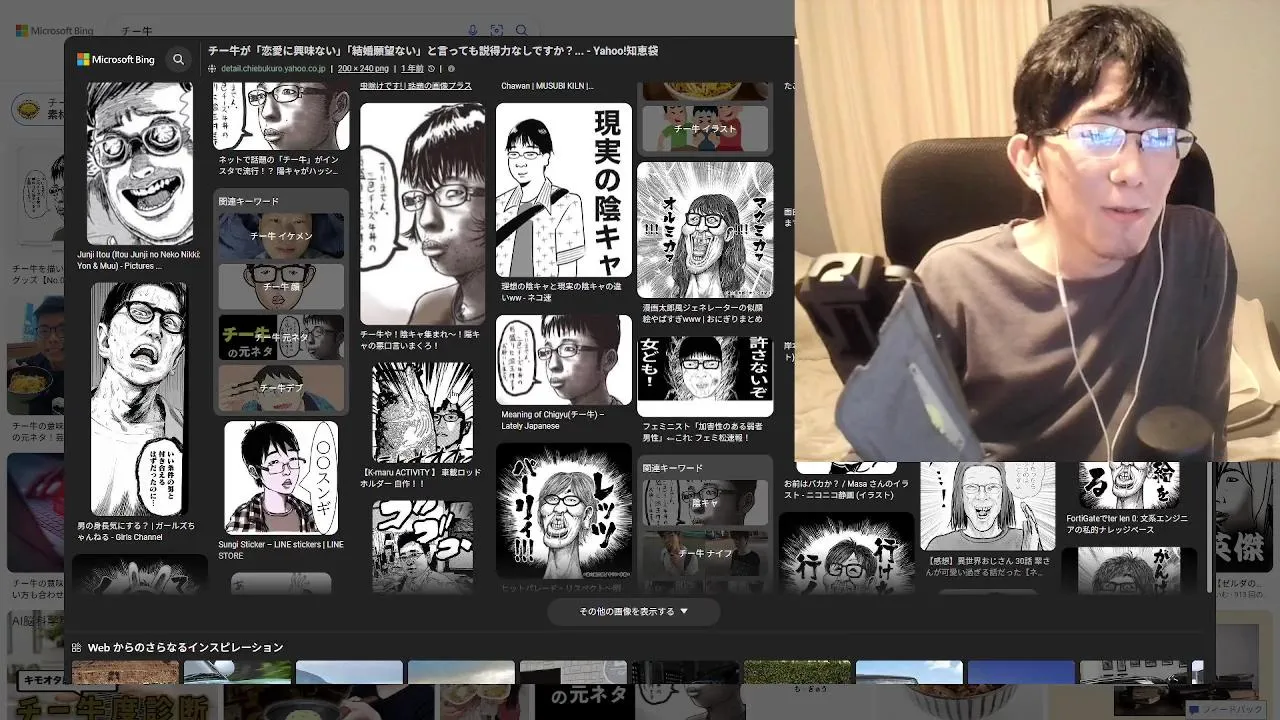Click the first inspiration strip thumbnail at bottom

125,672
